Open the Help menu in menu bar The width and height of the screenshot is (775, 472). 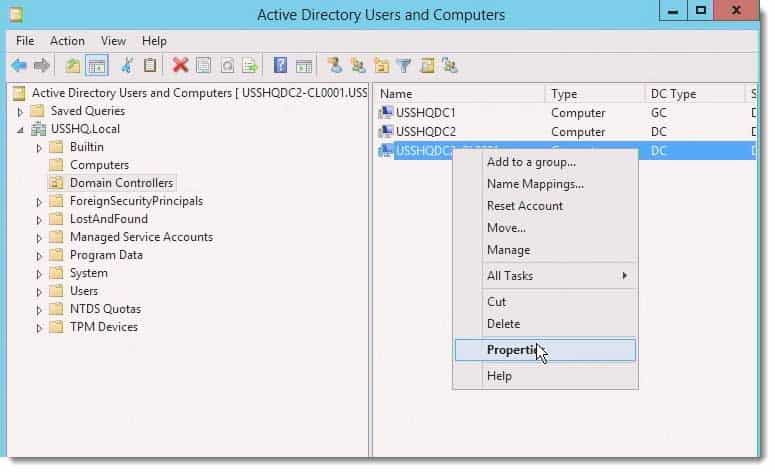pyautogui.click(x=154, y=41)
